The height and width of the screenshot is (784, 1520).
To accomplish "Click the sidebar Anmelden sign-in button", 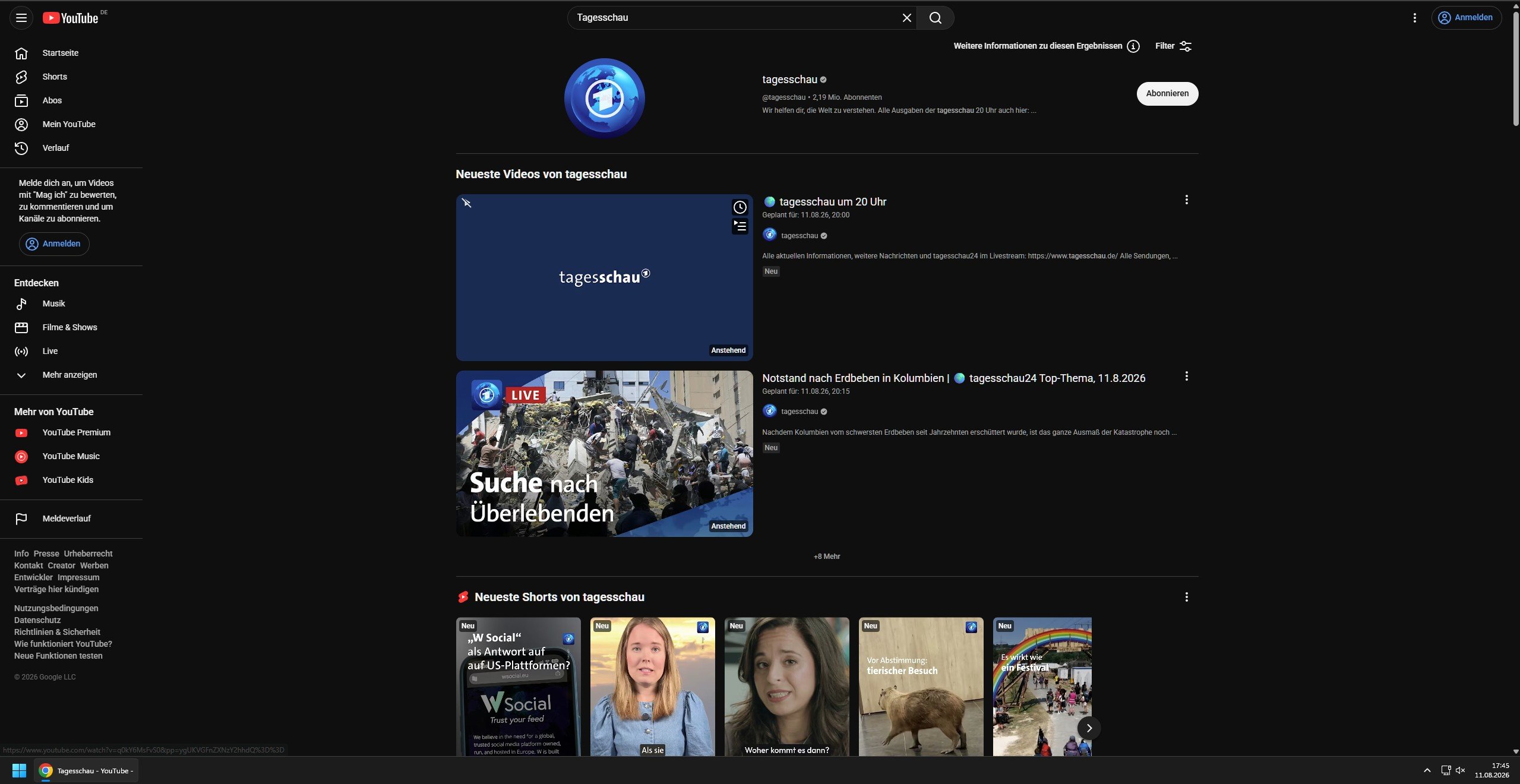I will [x=54, y=244].
